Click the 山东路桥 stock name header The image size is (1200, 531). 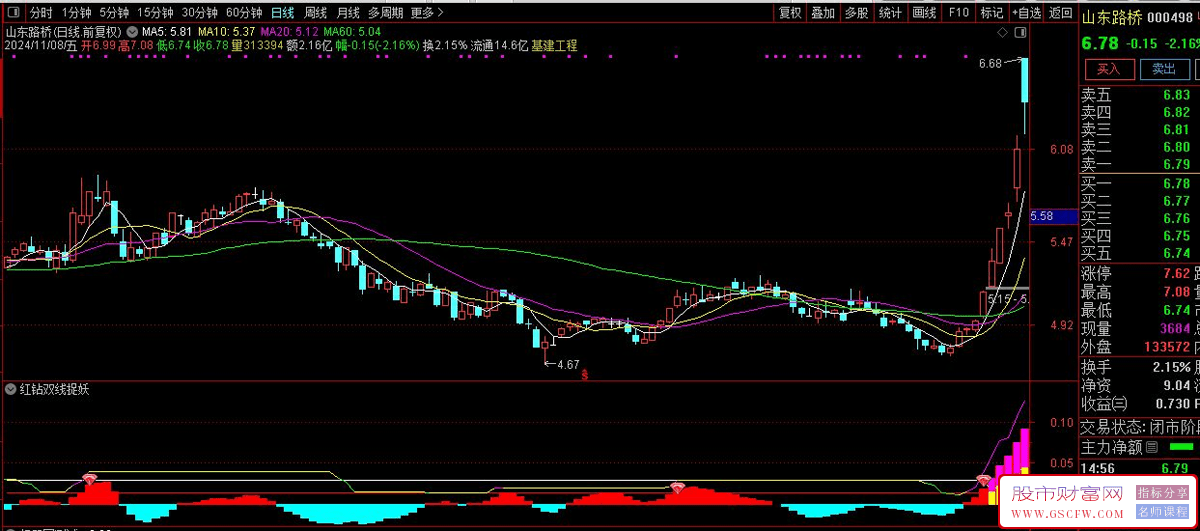point(1110,17)
